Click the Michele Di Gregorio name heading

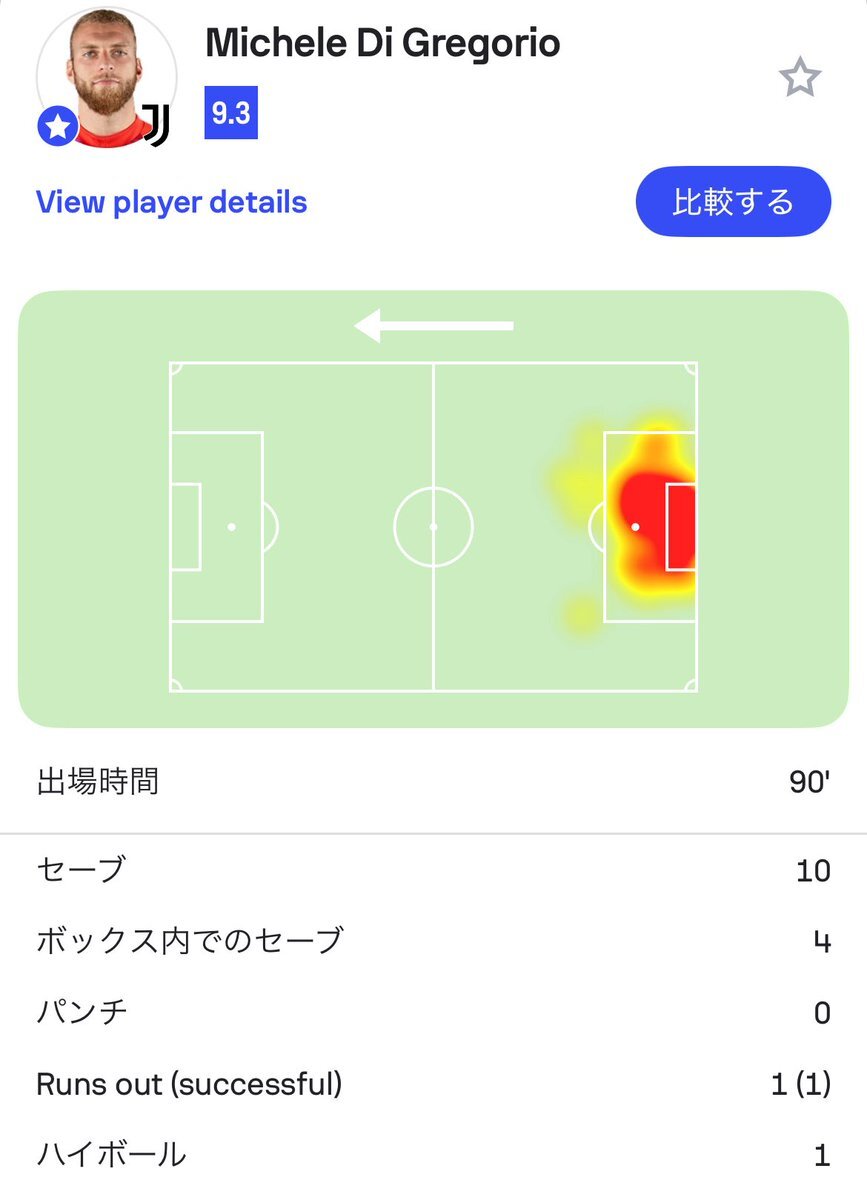pos(382,43)
